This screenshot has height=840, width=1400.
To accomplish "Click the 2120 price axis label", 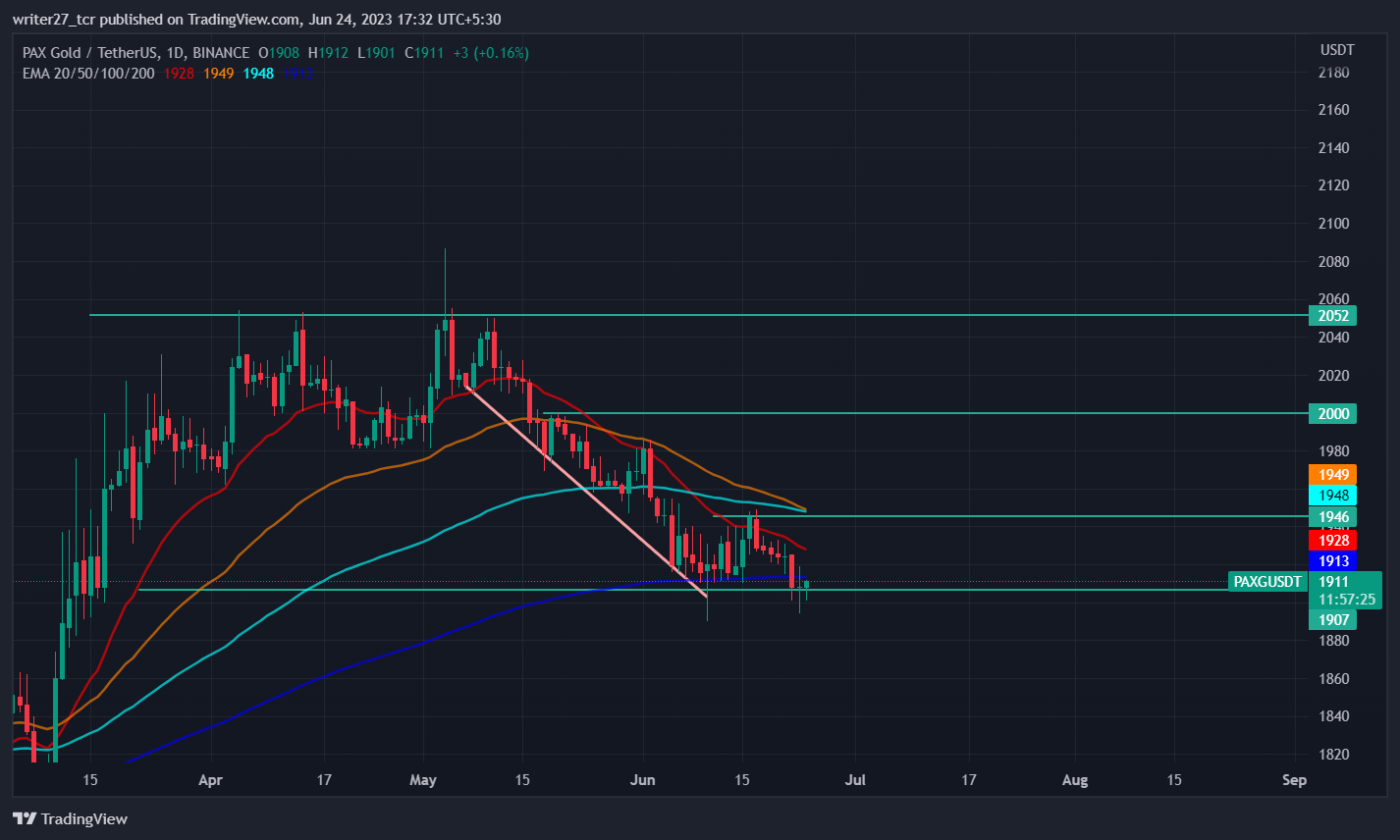I will click(1333, 184).
